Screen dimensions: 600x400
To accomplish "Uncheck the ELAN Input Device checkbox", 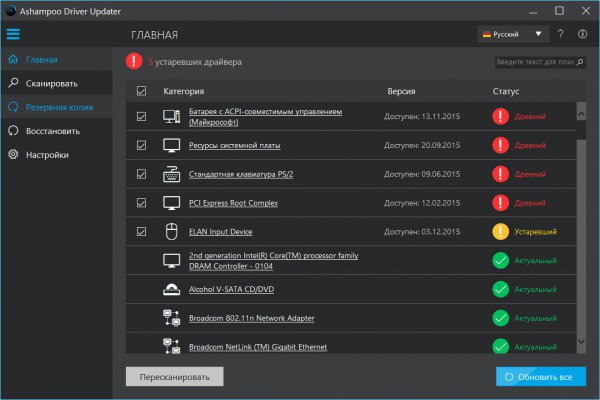I will 141,232.
